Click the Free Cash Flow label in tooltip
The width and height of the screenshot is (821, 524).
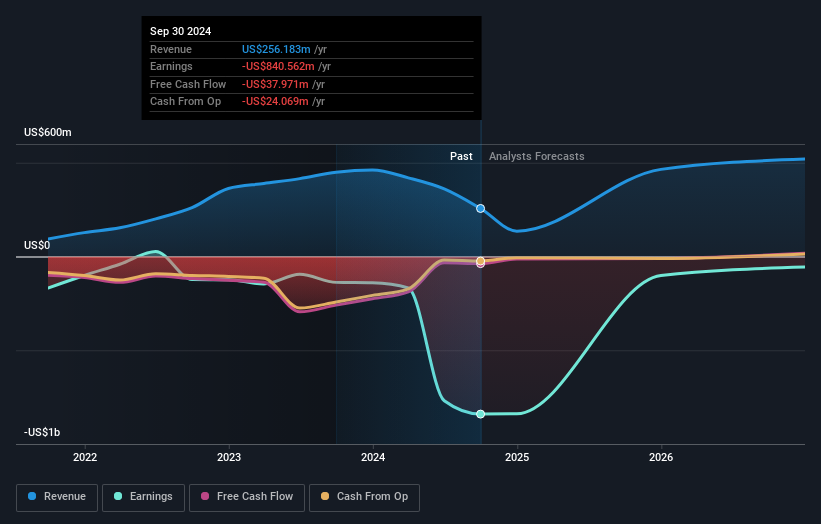pos(188,84)
